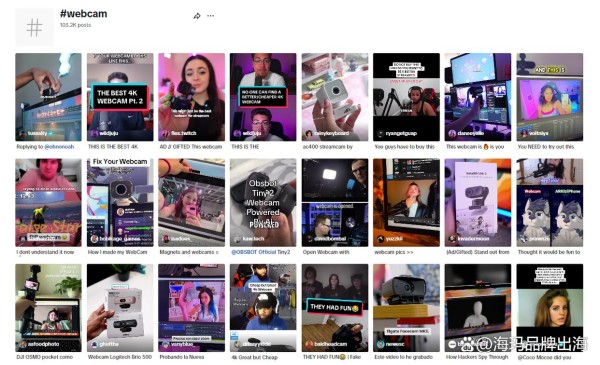Open the white cube ac400 streamcam video
Image resolution: width=600 pixels, height=365 pixels.
tap(335, 97)
